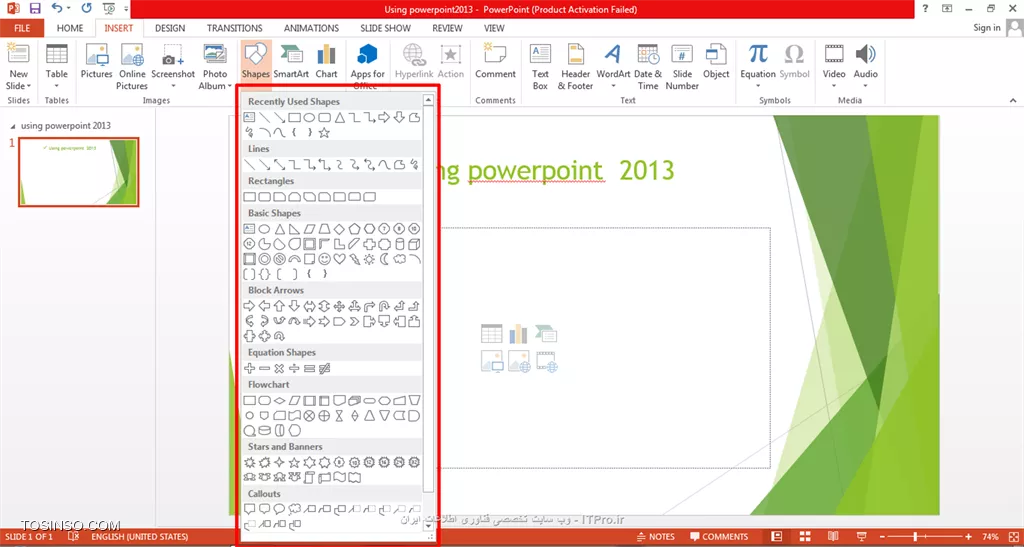Choose the plus sign in Equation Shapes
Screen dimensions: 1024x547
click(x=249, y=368)
